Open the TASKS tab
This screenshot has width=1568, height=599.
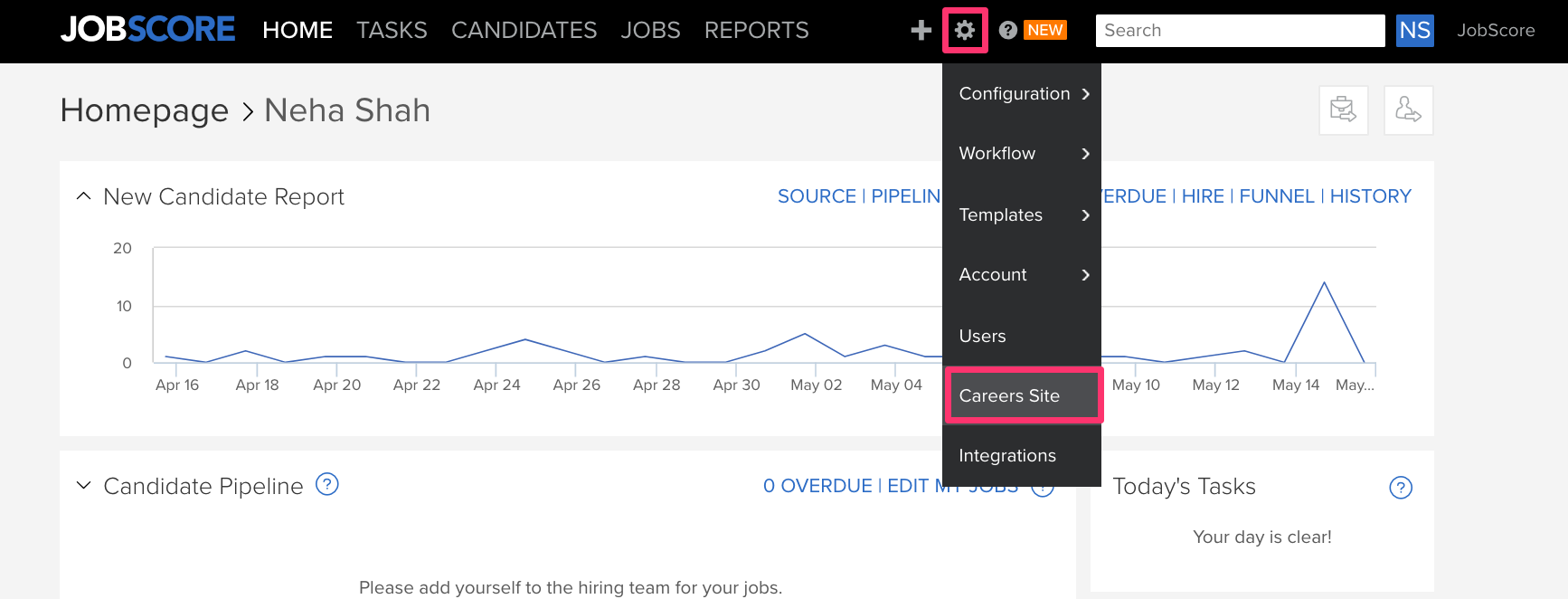pos(392,31)
